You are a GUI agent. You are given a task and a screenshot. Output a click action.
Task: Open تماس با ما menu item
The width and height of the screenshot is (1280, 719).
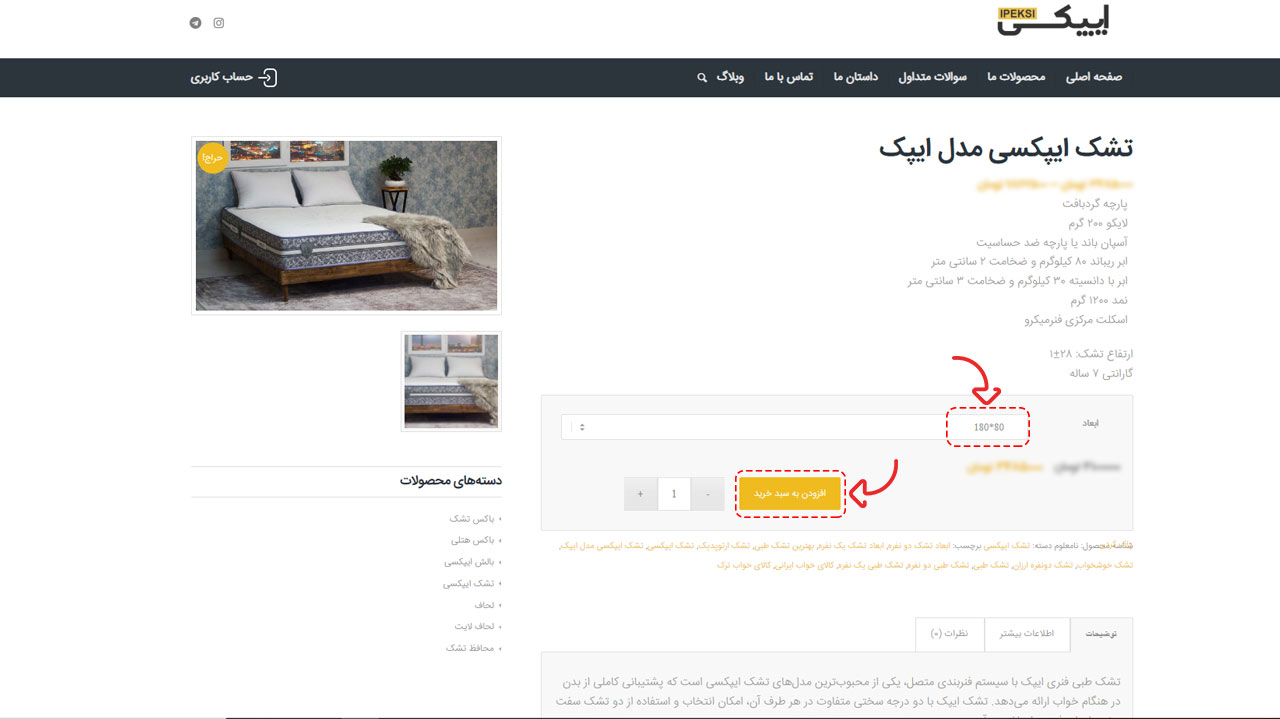(x=789, y=77)
